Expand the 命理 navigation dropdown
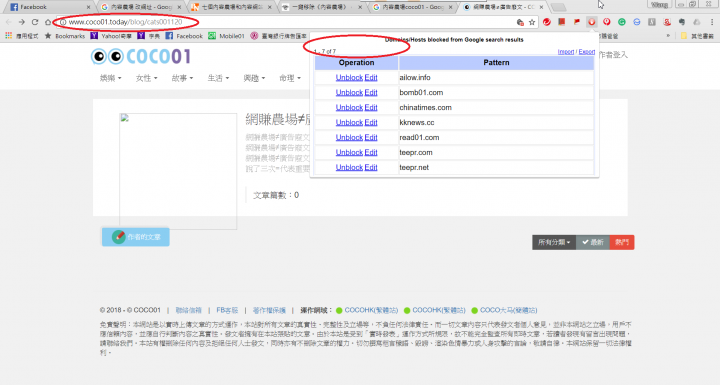Image resolution: width=720 pixels, height=385 pixels. (290, 79)
